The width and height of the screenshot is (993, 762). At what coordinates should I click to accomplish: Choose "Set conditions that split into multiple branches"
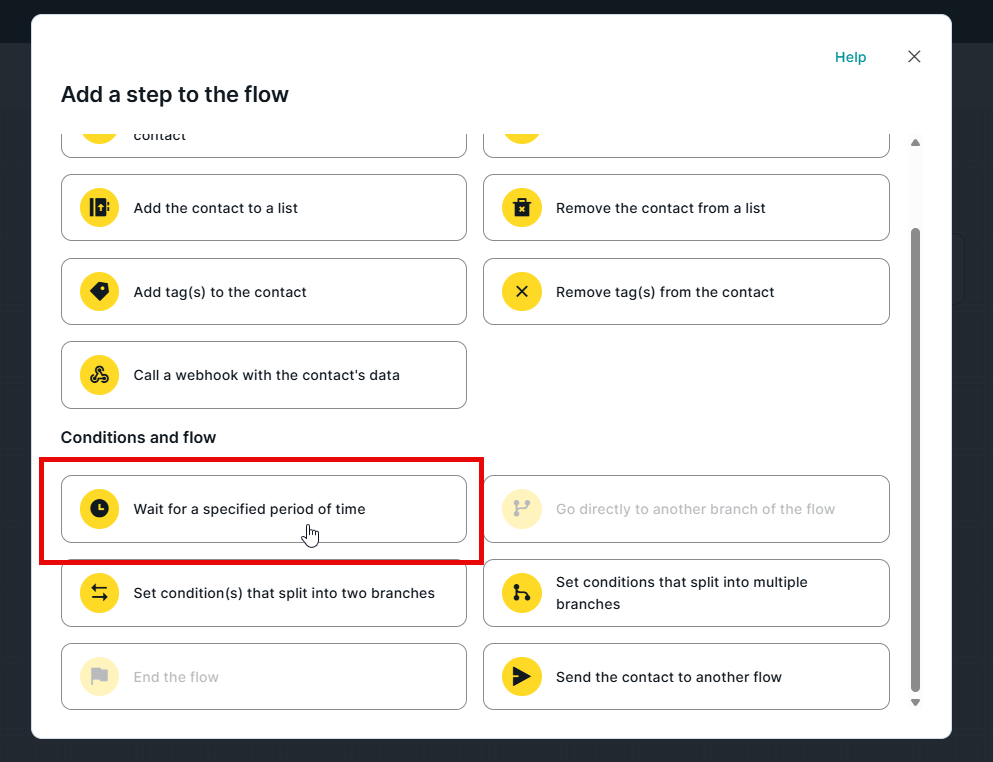pyautogui.click(x=686, y=593)
